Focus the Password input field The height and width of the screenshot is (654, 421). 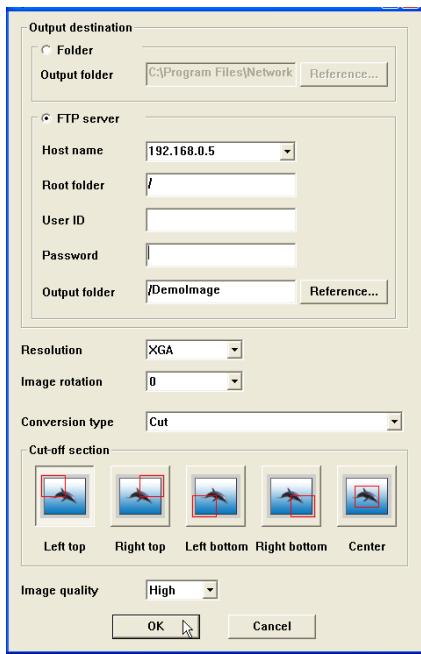[221, 255]
